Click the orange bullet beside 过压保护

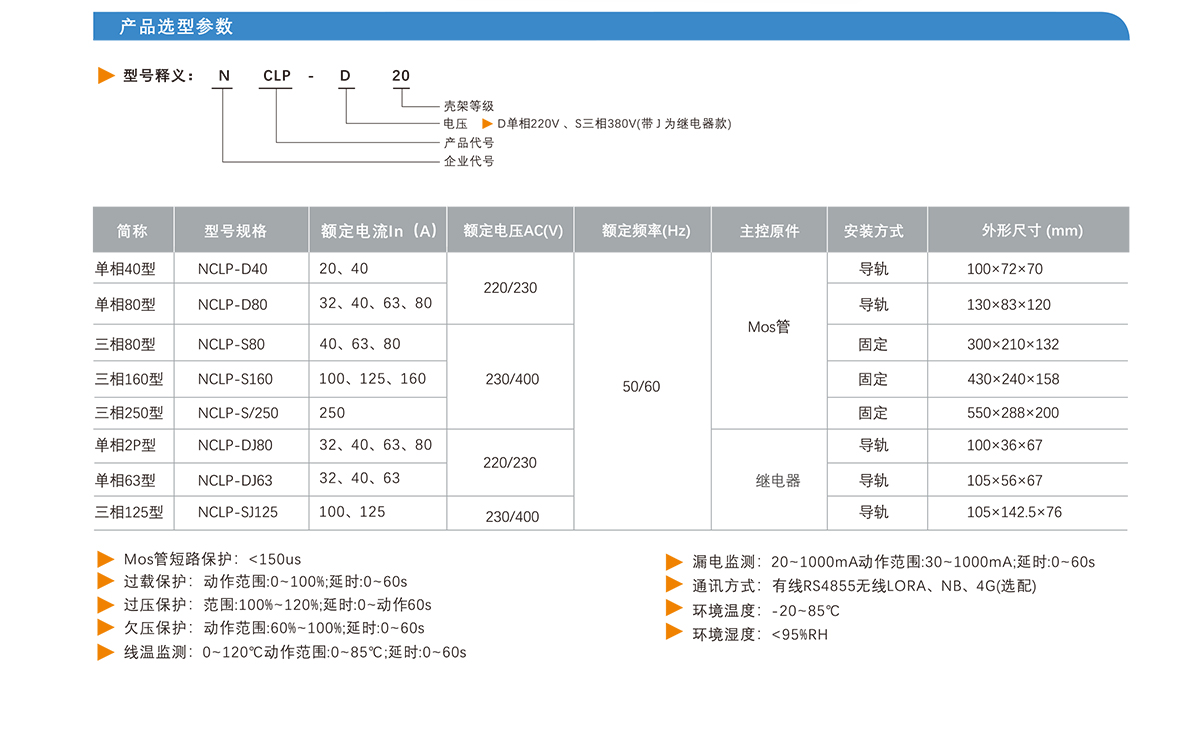[x=105, y=605]
